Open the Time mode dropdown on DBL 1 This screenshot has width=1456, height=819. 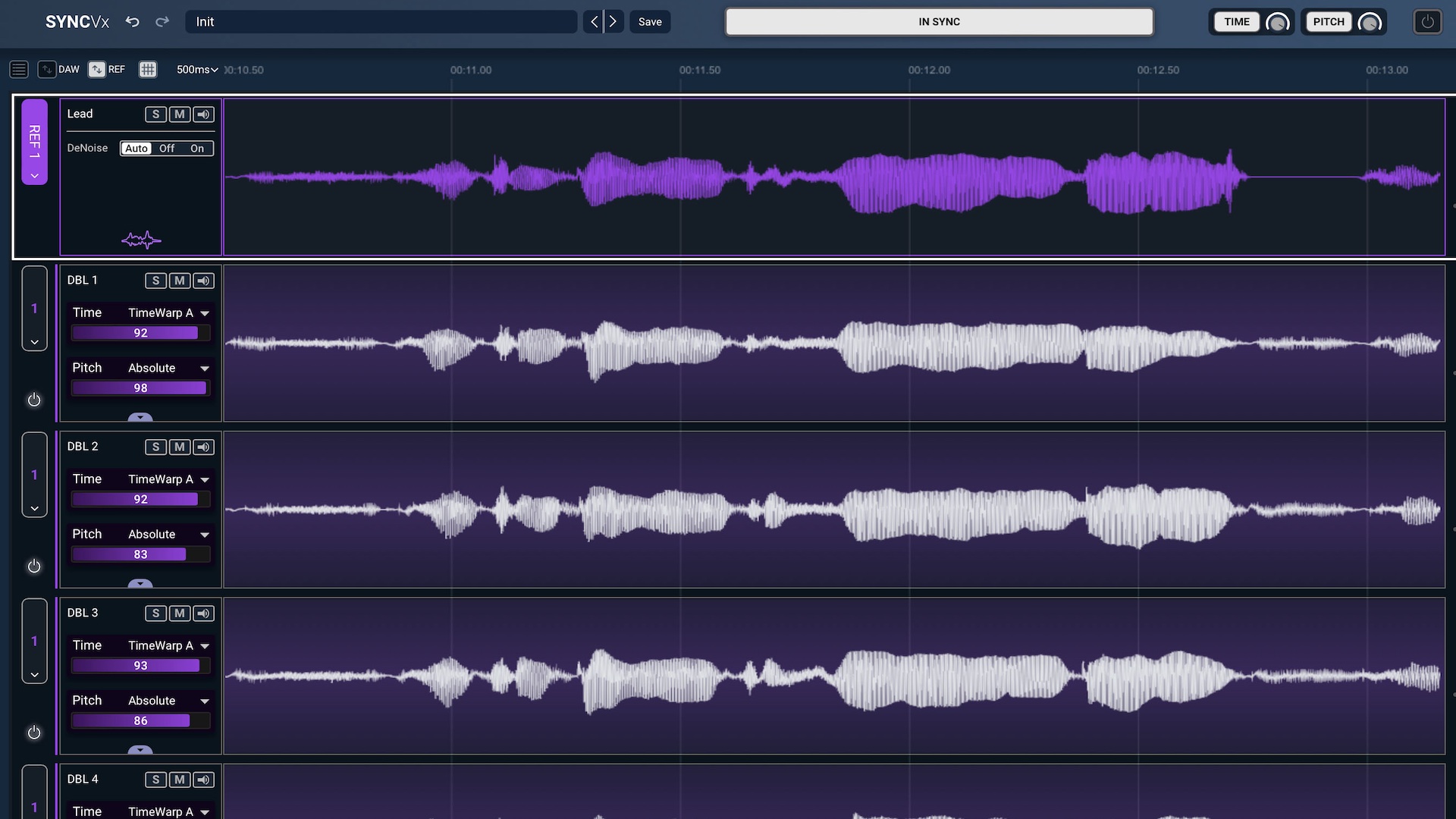(203, 312)
